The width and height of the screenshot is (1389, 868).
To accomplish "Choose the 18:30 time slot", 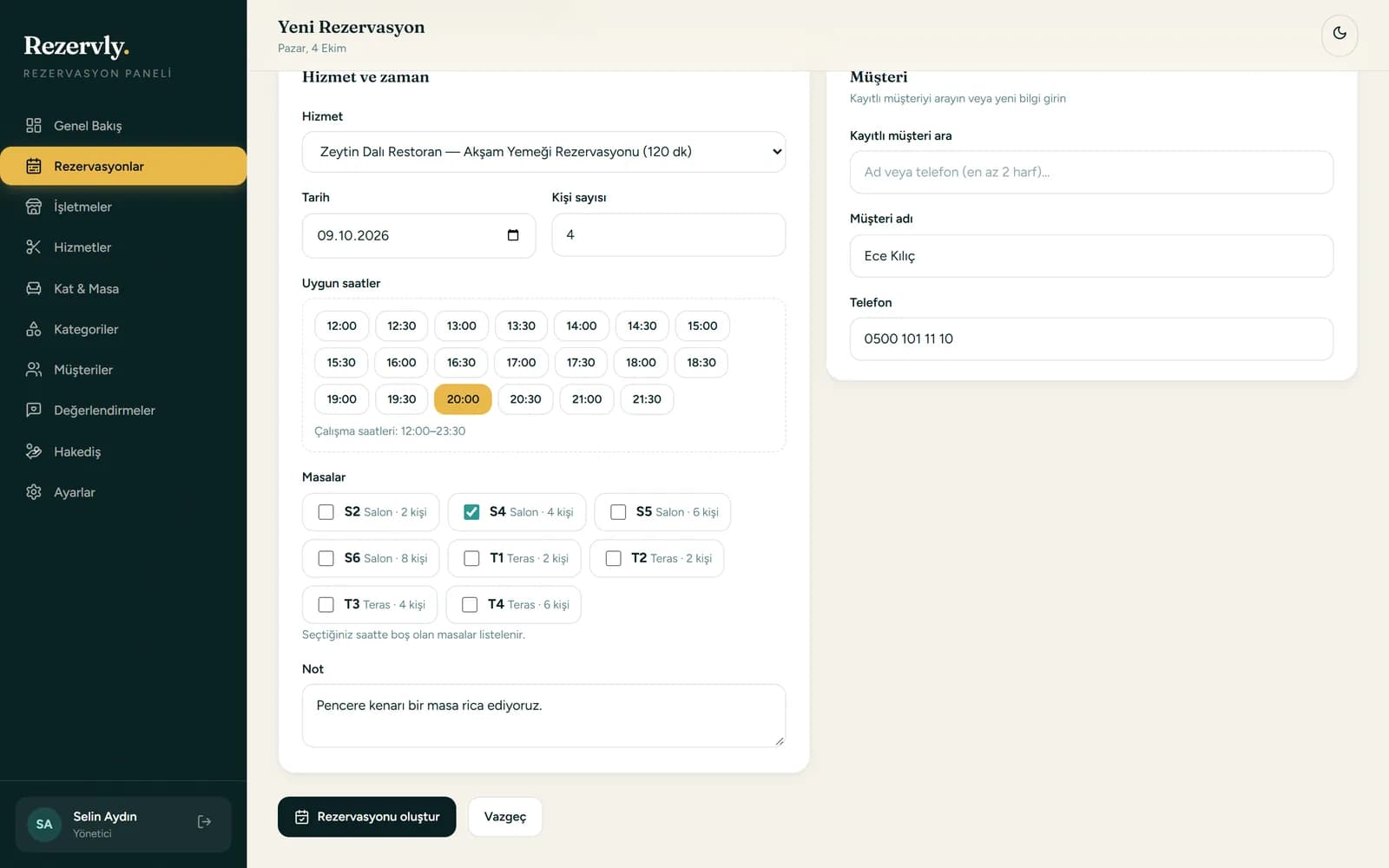I will coord(701,363).
